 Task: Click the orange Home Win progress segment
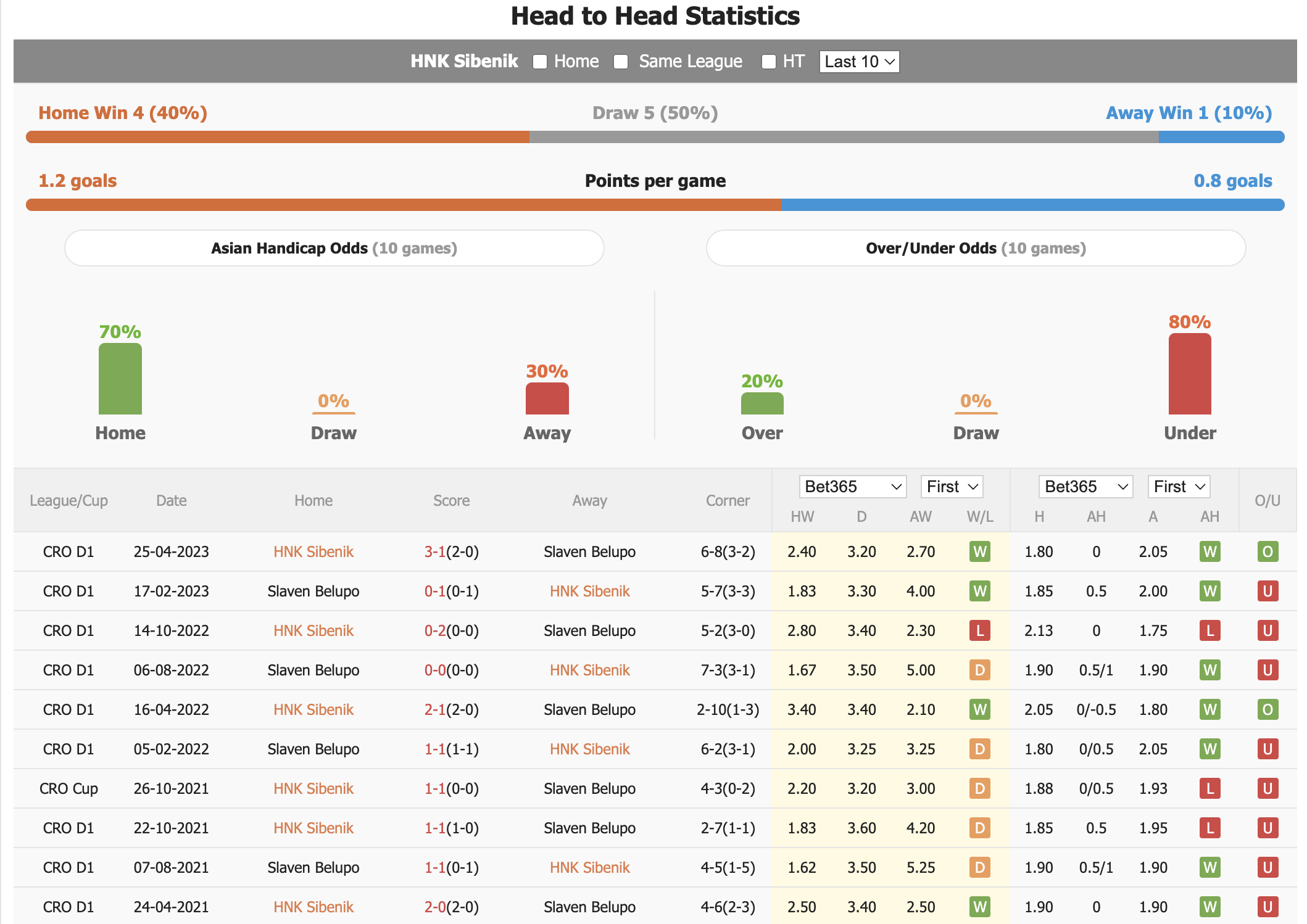tap(278, 137)
